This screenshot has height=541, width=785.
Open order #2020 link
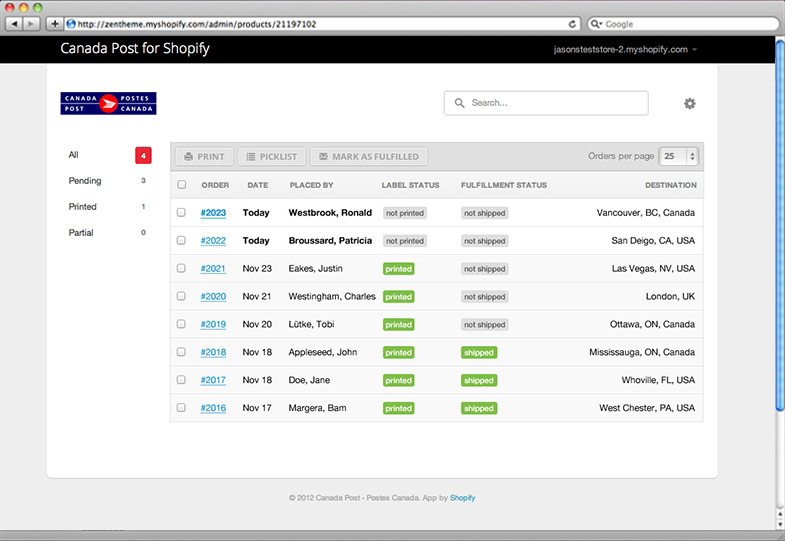(x=213, y=296)
